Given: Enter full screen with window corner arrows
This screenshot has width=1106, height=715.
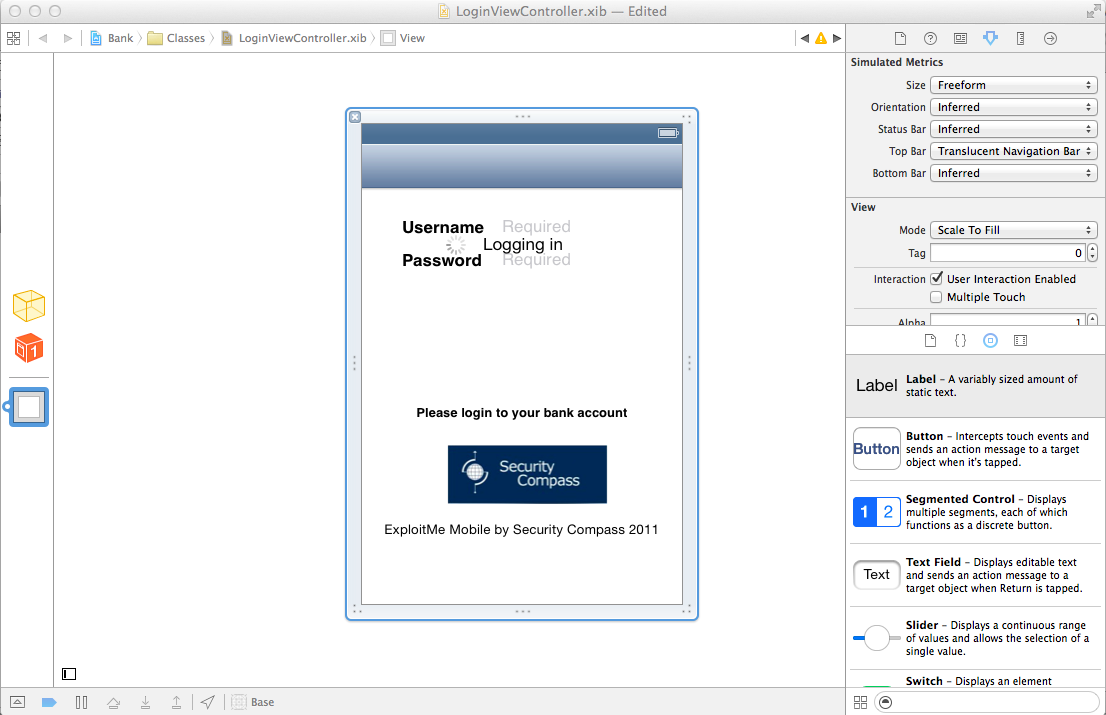Looking at the screenshot, I should pyautogui.click(x=1093, y=11).
